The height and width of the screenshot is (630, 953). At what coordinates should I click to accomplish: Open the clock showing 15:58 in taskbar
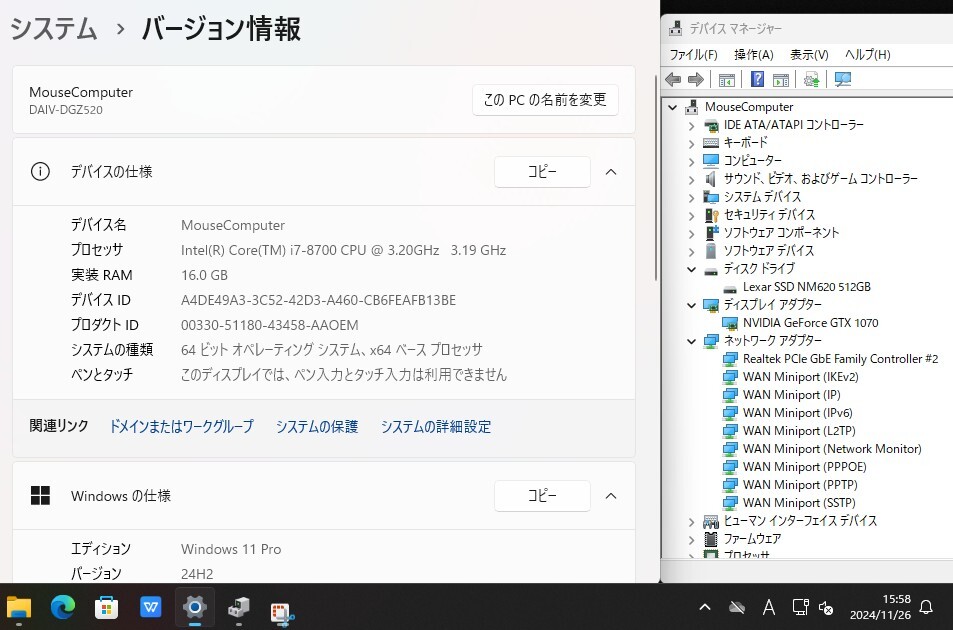pyautogui.click(x=880, y=607)
